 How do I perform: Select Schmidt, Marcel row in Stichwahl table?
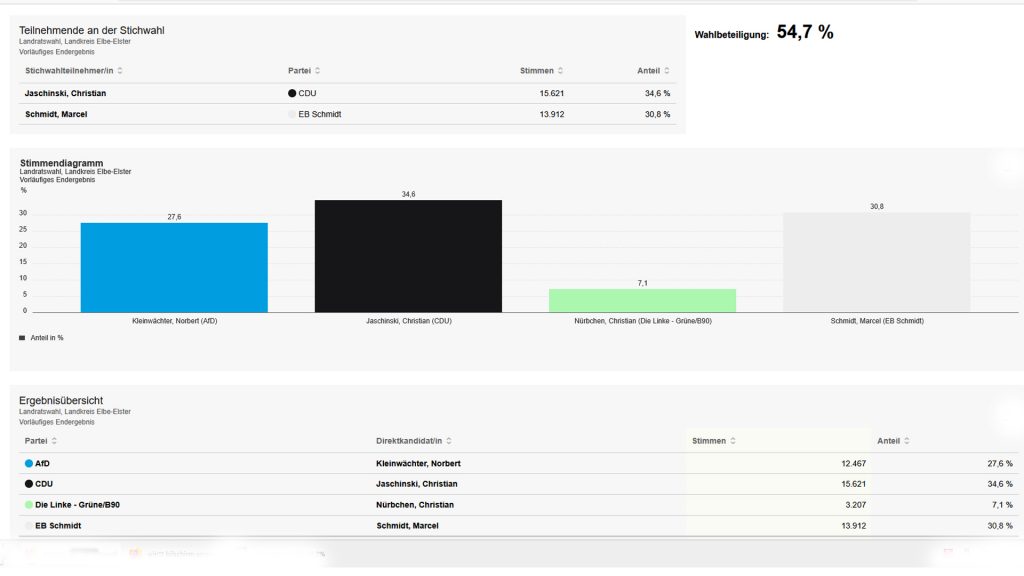pyautogui.click(x=56, y=114)
